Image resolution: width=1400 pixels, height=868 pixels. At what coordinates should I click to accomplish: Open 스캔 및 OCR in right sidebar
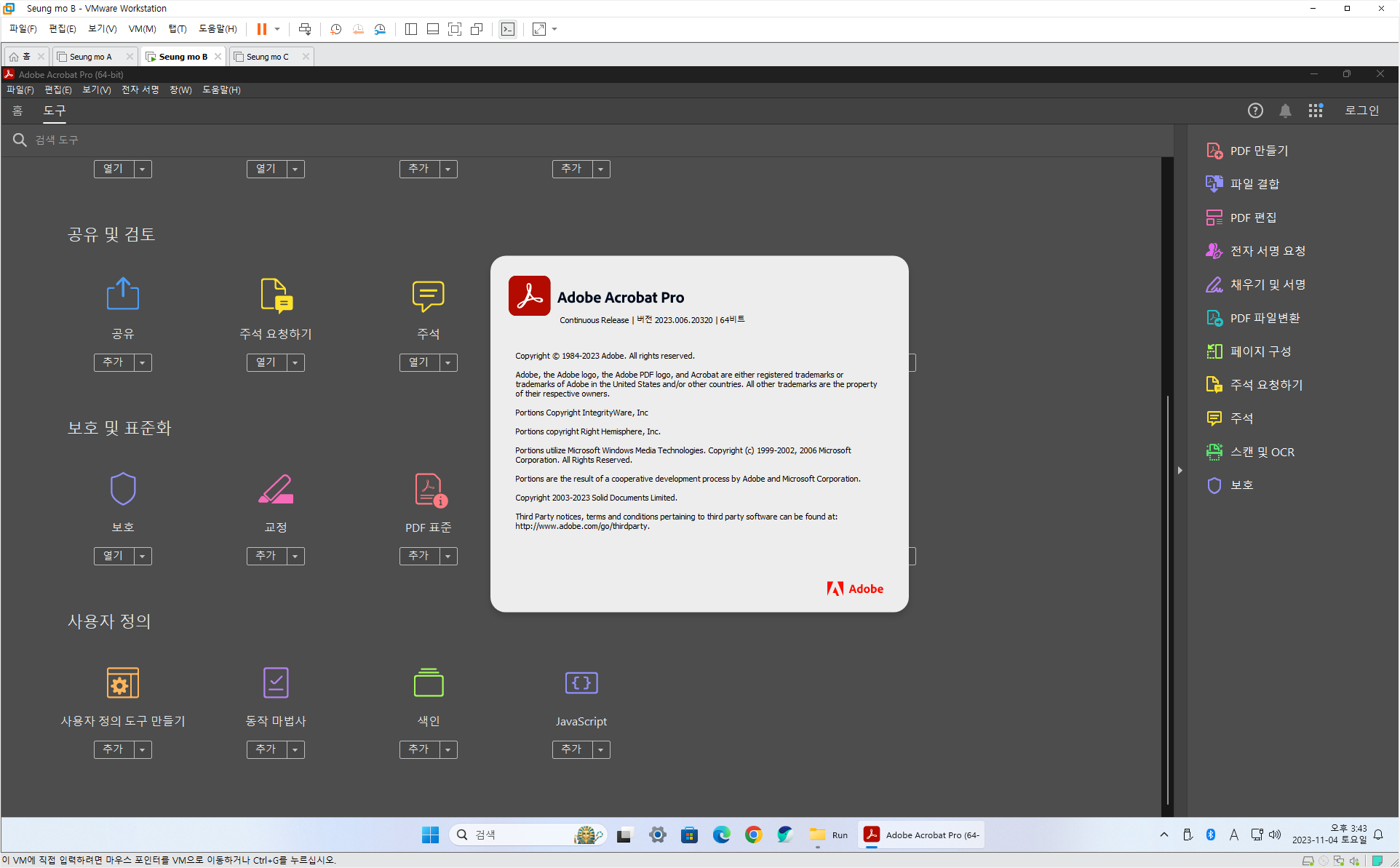click(x=1262, y=452)
